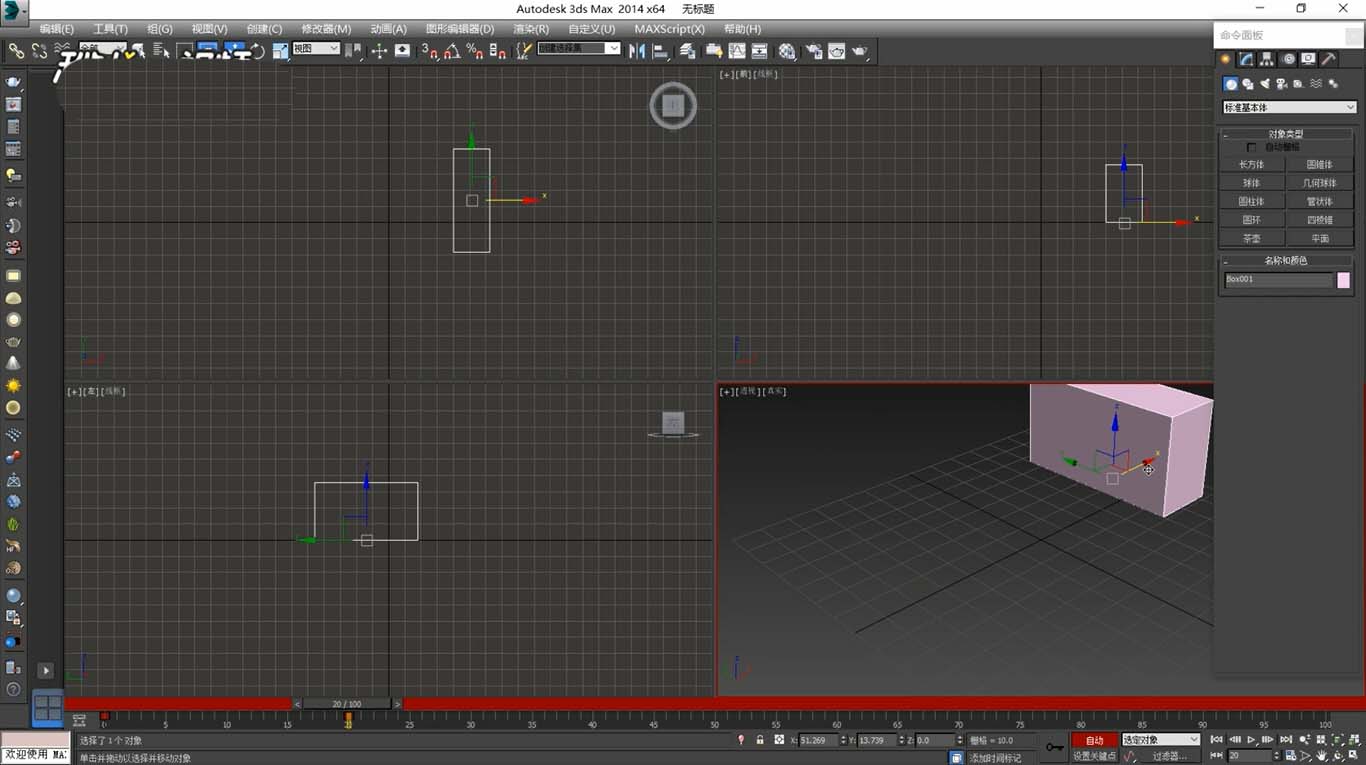Click the Box001 object name field

coord(1278,280)
